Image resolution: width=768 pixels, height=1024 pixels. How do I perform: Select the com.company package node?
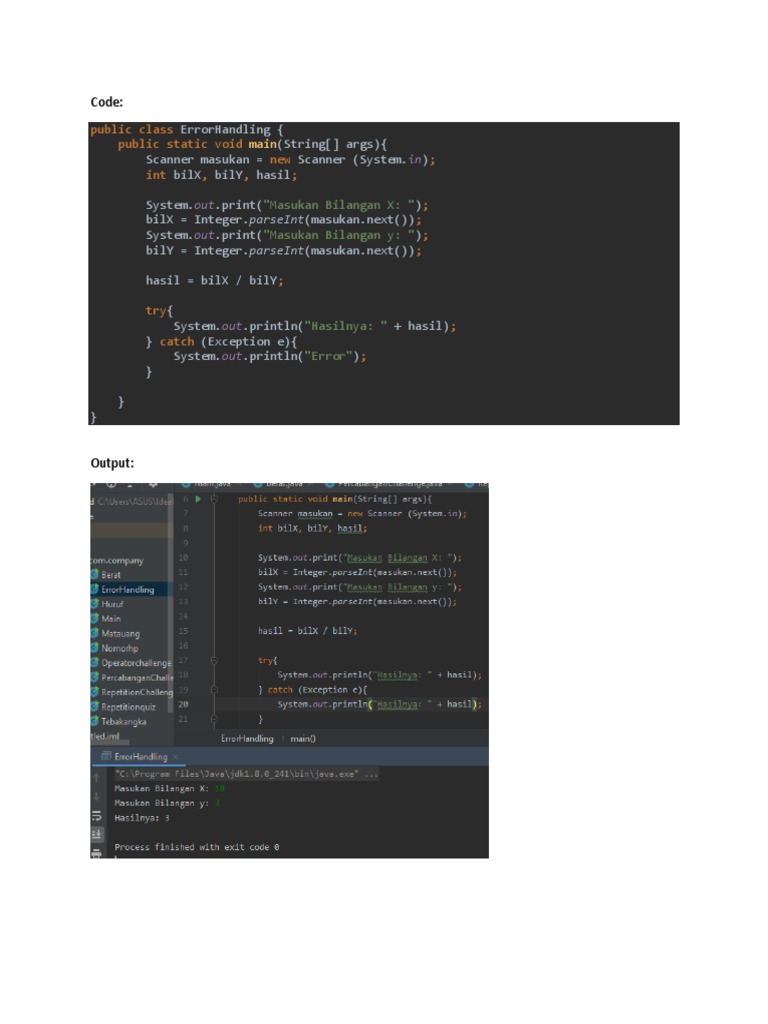(x=117, y=560)
